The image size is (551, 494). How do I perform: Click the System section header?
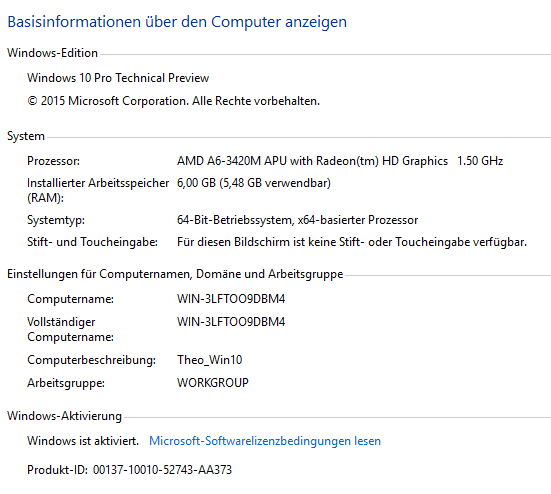point(26,136)
